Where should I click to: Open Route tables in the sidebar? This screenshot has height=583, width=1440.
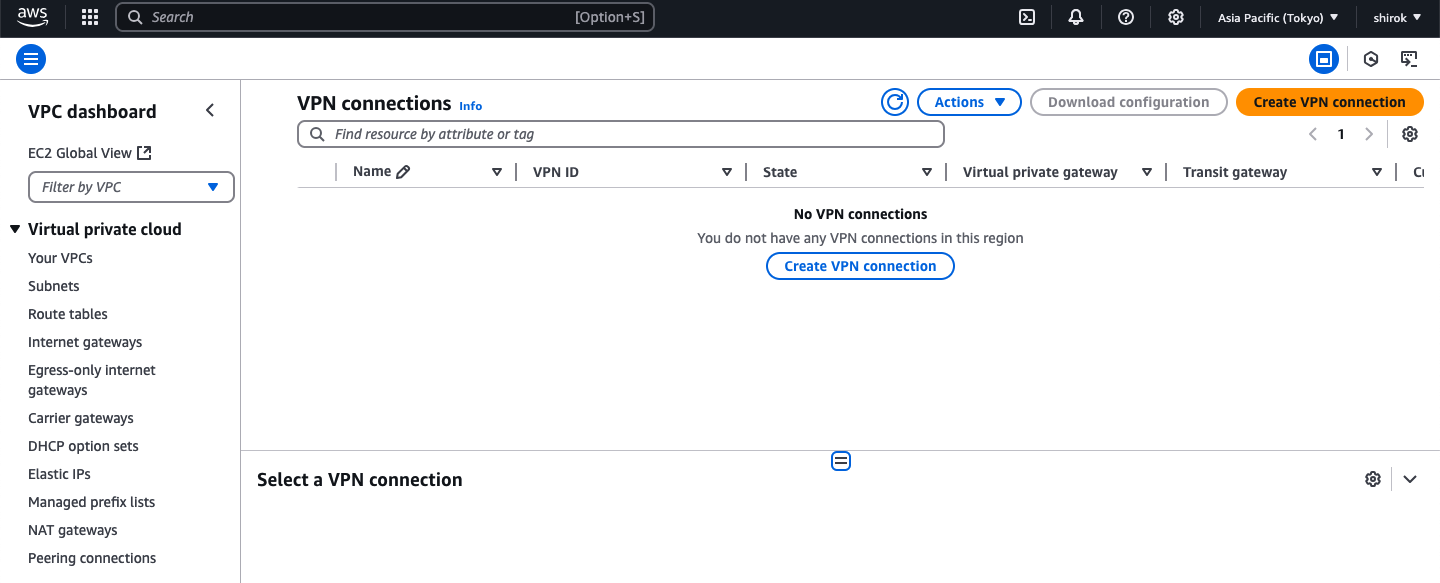[x=68, y=314]
